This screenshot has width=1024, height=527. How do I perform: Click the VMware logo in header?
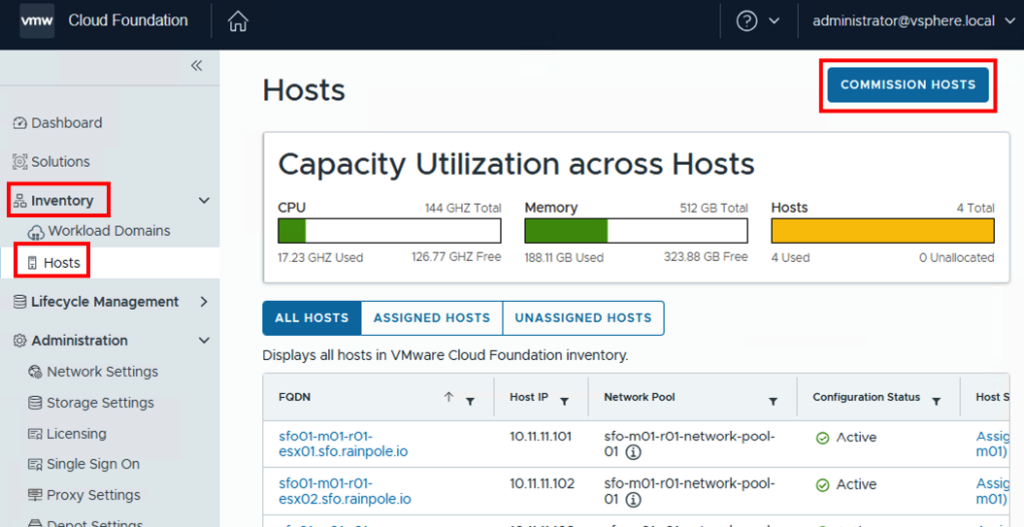pyautogui.click(x=37, y=21)
